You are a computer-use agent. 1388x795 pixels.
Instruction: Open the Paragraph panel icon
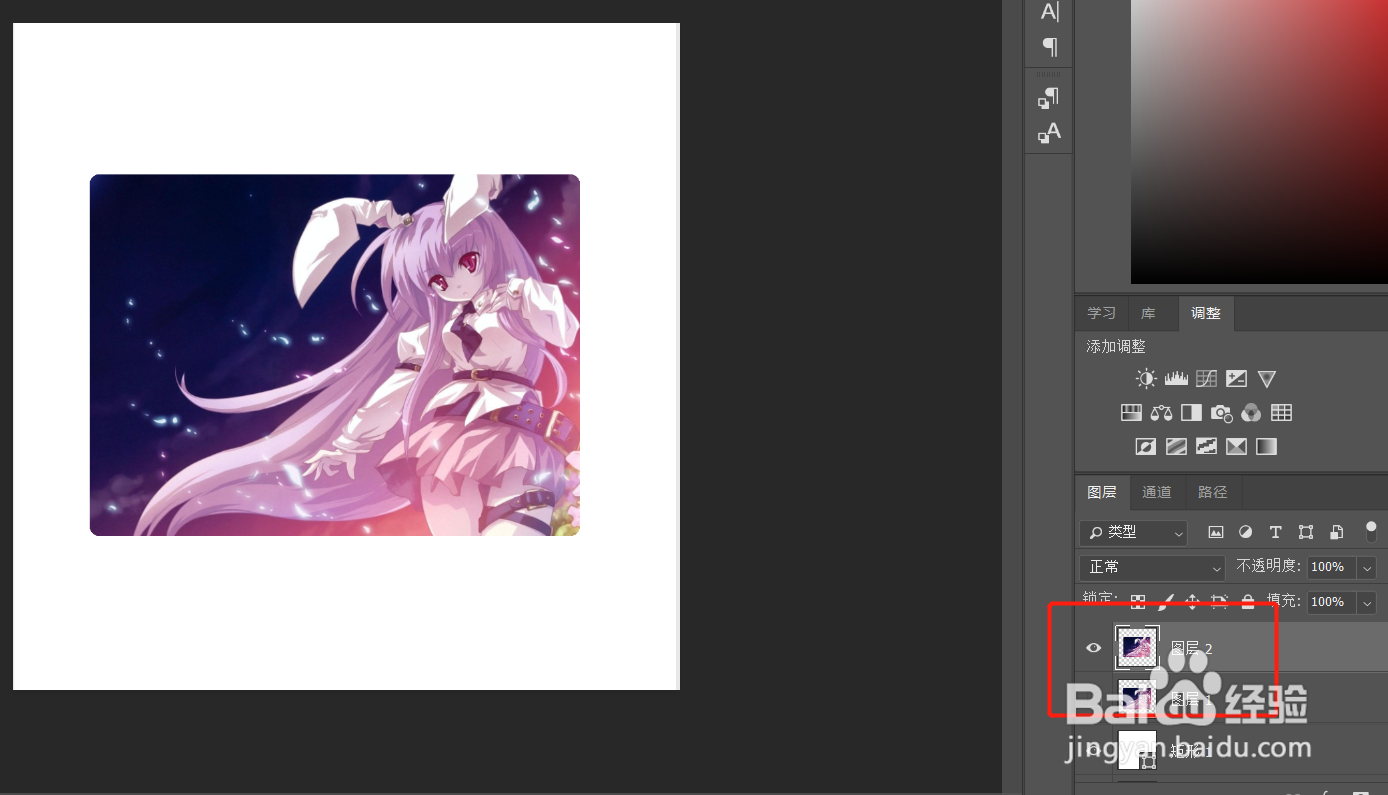1049,46
